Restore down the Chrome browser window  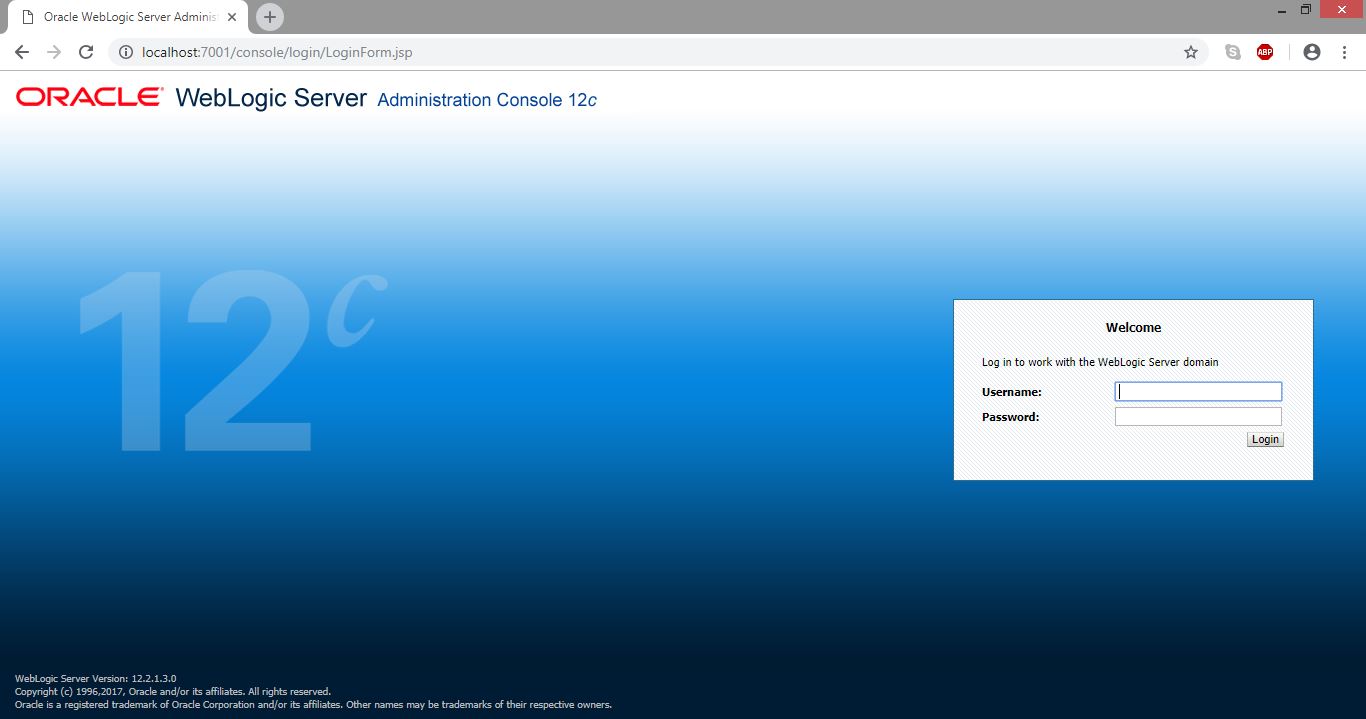click(x=1306, y=10)
